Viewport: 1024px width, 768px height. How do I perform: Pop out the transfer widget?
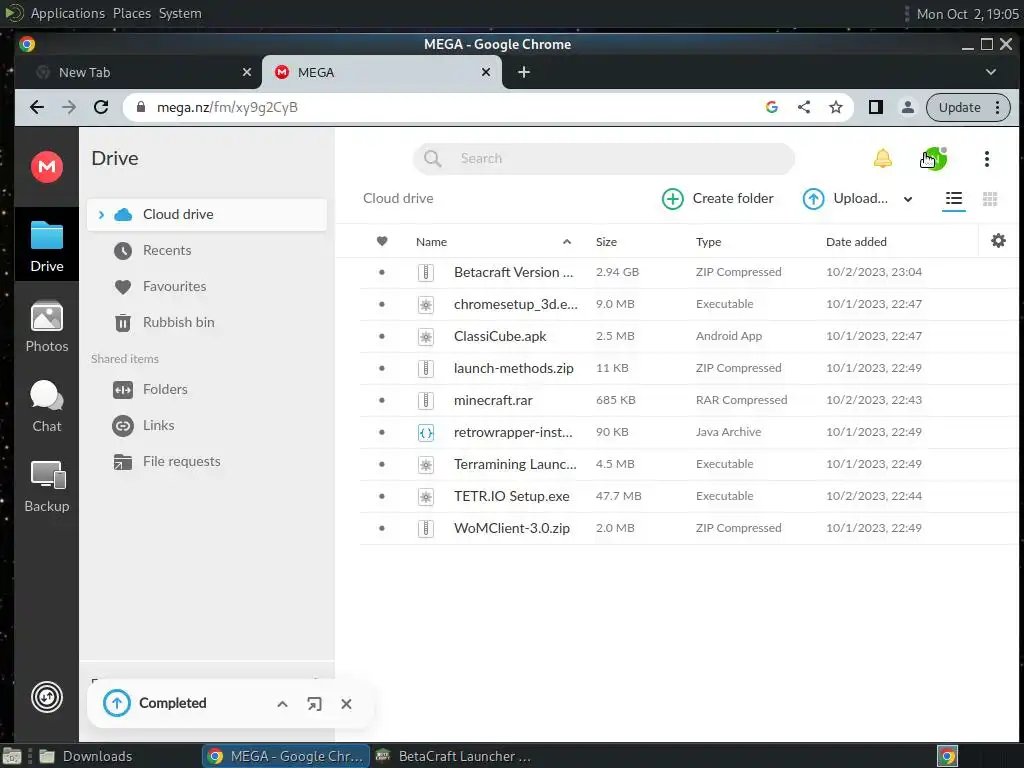point(314,704)
